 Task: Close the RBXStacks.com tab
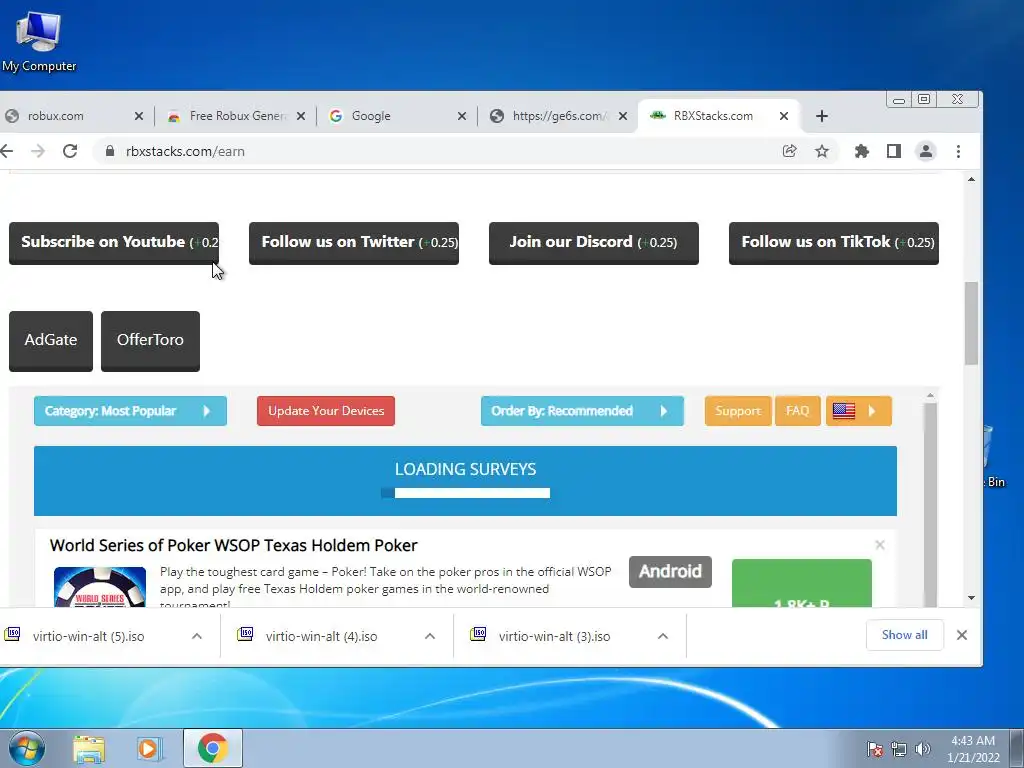click(x=784, y=116)
